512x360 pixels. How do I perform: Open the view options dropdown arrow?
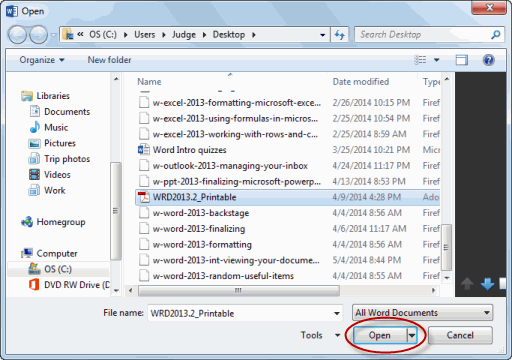click(436, 60)
